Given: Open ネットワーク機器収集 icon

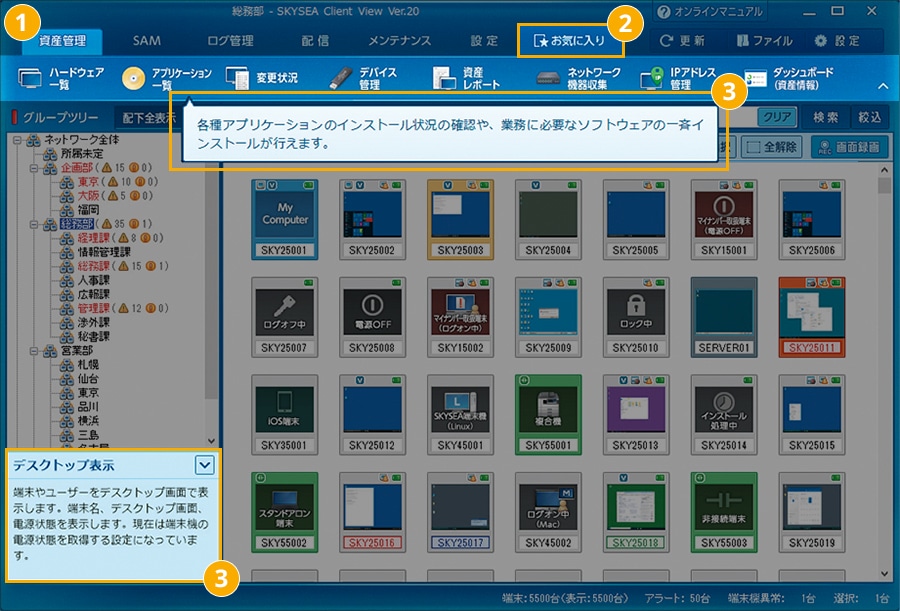Looking at the screenshot, I should pos(548,78).
